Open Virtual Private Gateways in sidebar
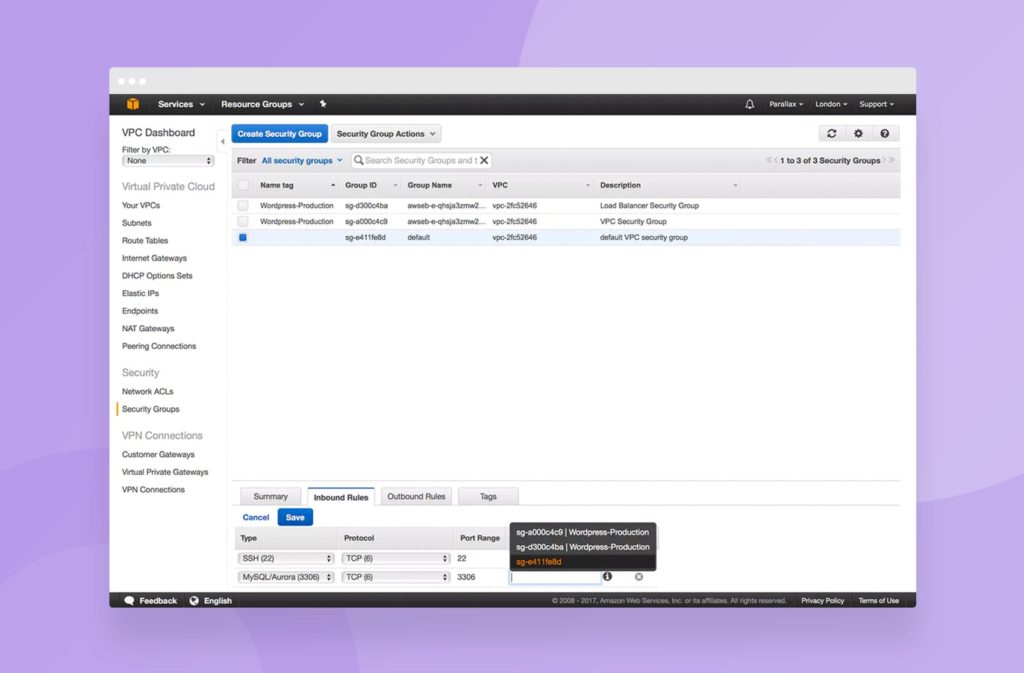Image resolution: width=1024 pixels, height=673 pixels. (x=165, y=472)
